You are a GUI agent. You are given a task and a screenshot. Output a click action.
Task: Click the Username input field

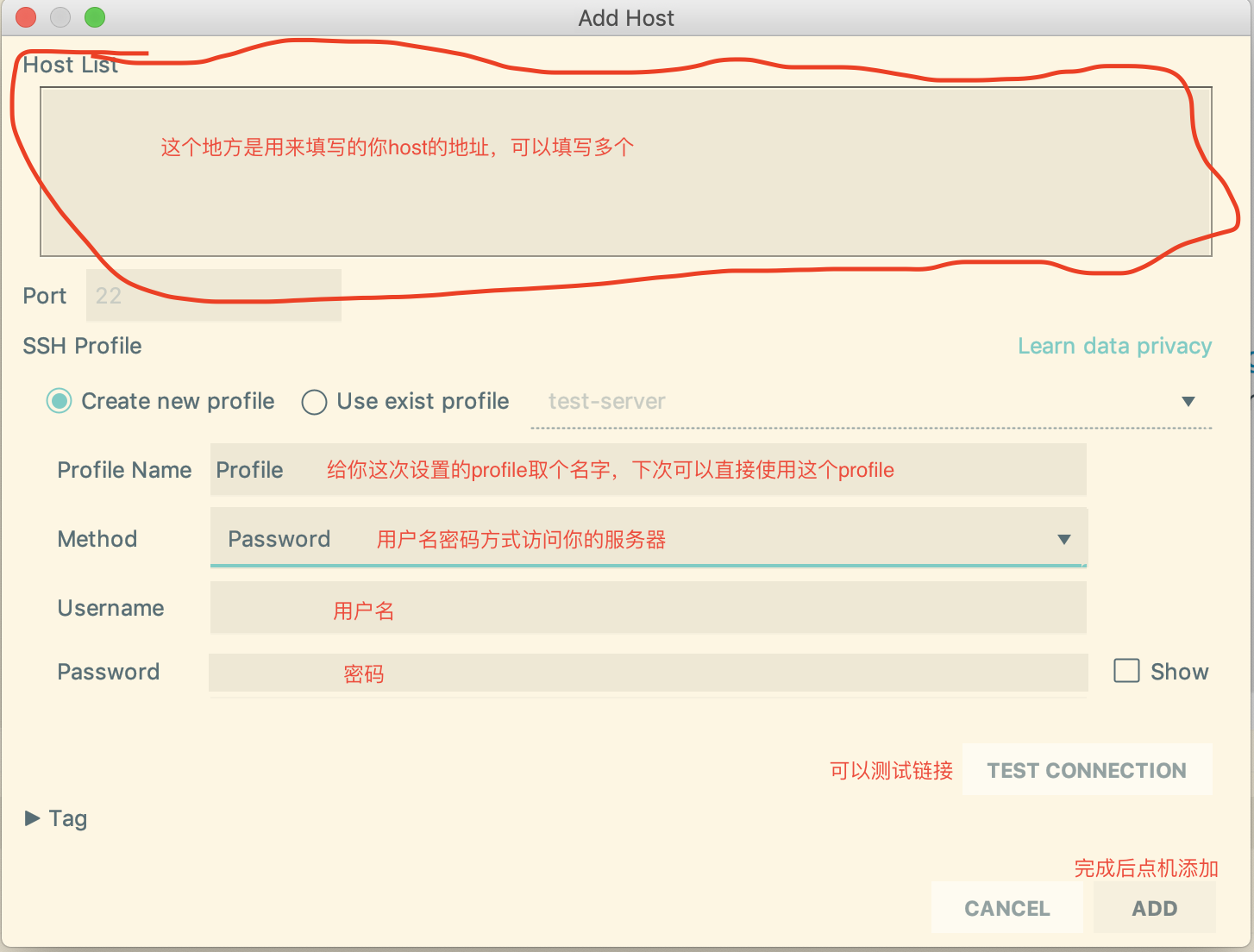tap(647, 608)
